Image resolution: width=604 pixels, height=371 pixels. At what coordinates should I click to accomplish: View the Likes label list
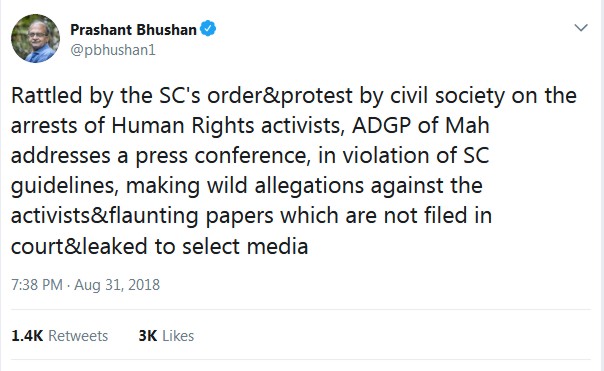tap(178, 336)
